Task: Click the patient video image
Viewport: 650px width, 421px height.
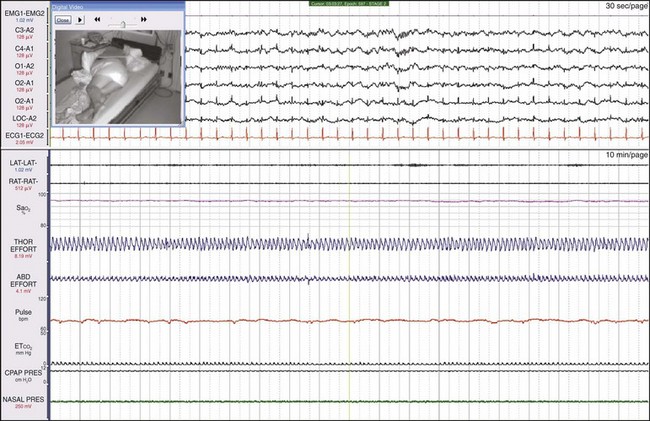Action: pyautogui.click(x=117, y=75)
